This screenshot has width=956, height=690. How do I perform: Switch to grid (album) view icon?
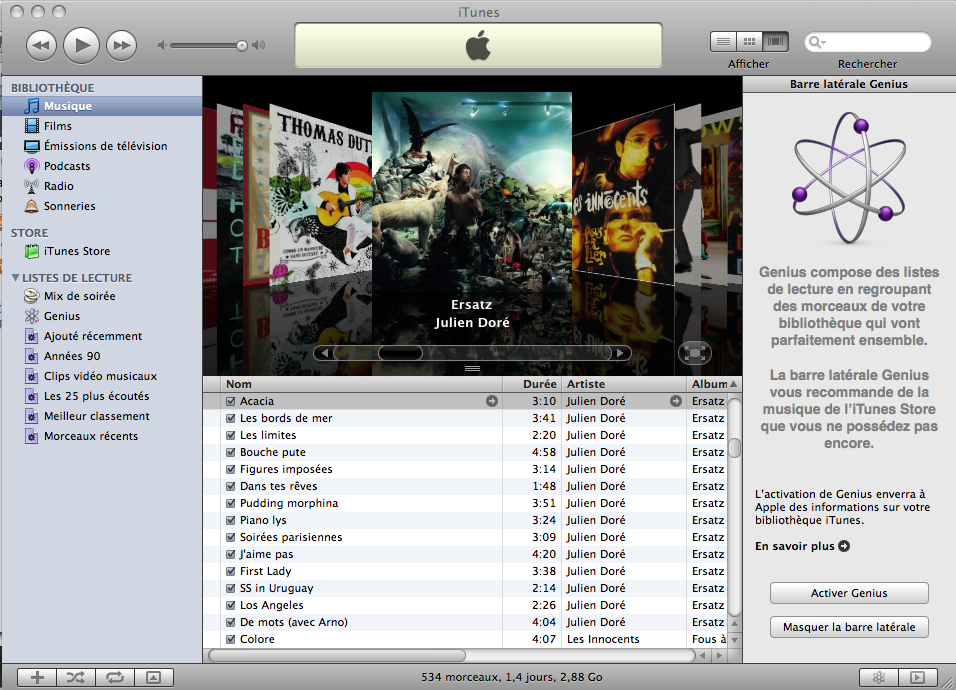tap(749, 42)
